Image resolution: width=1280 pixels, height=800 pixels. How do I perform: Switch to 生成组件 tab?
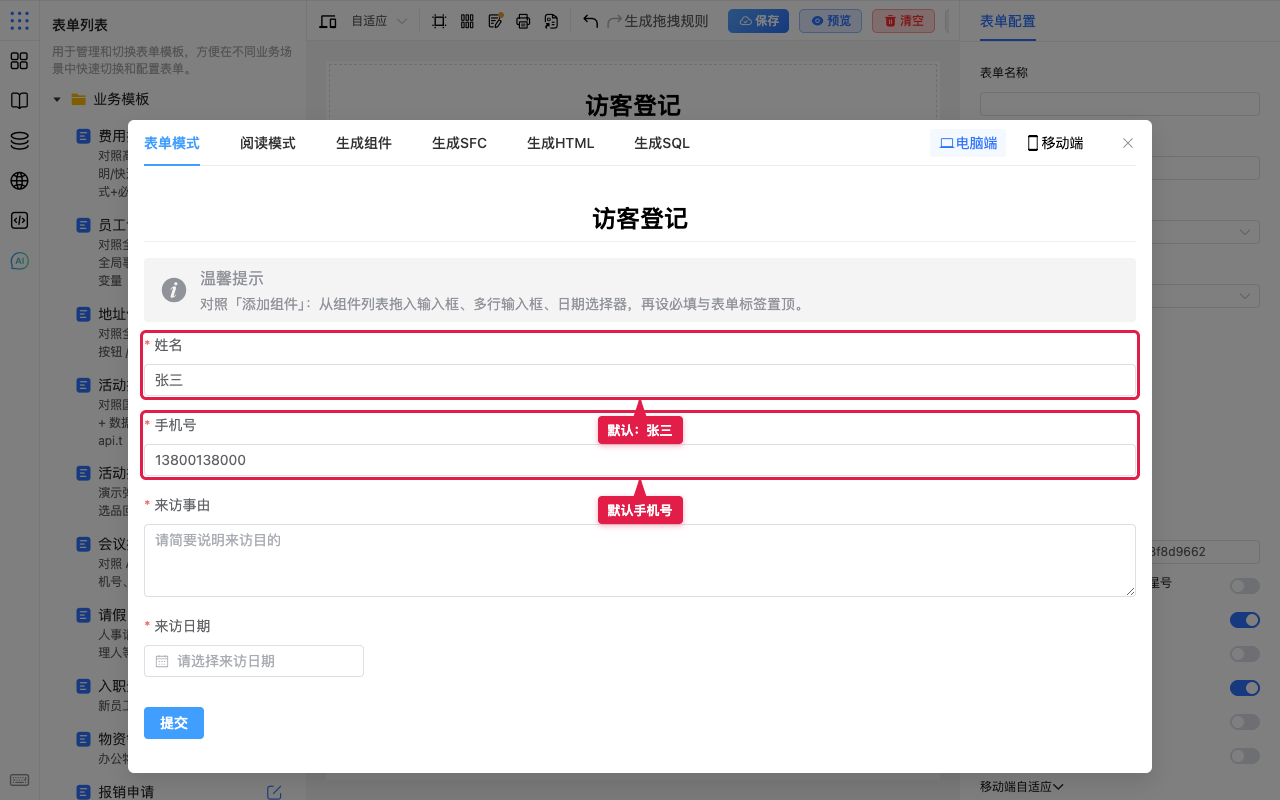click(x=364, y=143)
